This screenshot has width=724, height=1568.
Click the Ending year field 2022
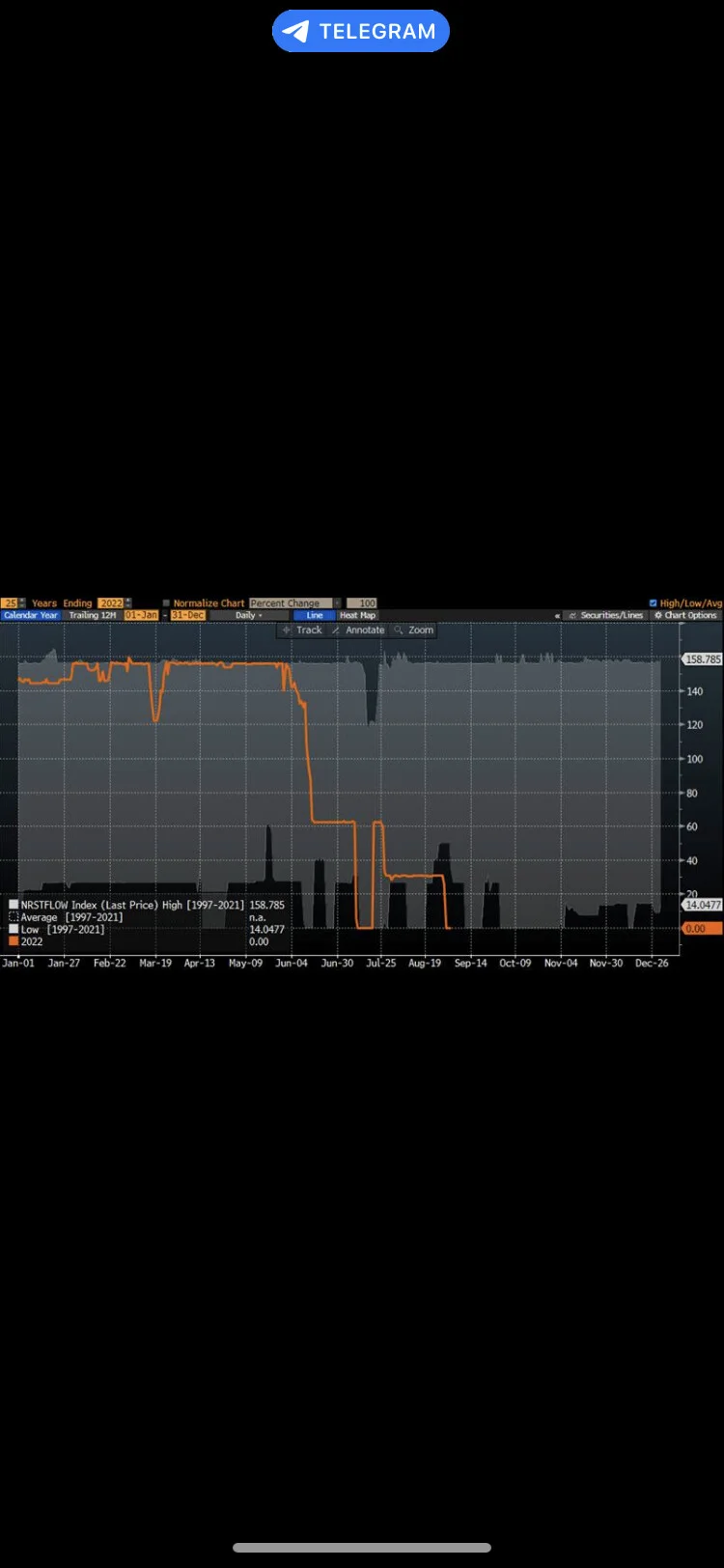[x=110, y=602]
